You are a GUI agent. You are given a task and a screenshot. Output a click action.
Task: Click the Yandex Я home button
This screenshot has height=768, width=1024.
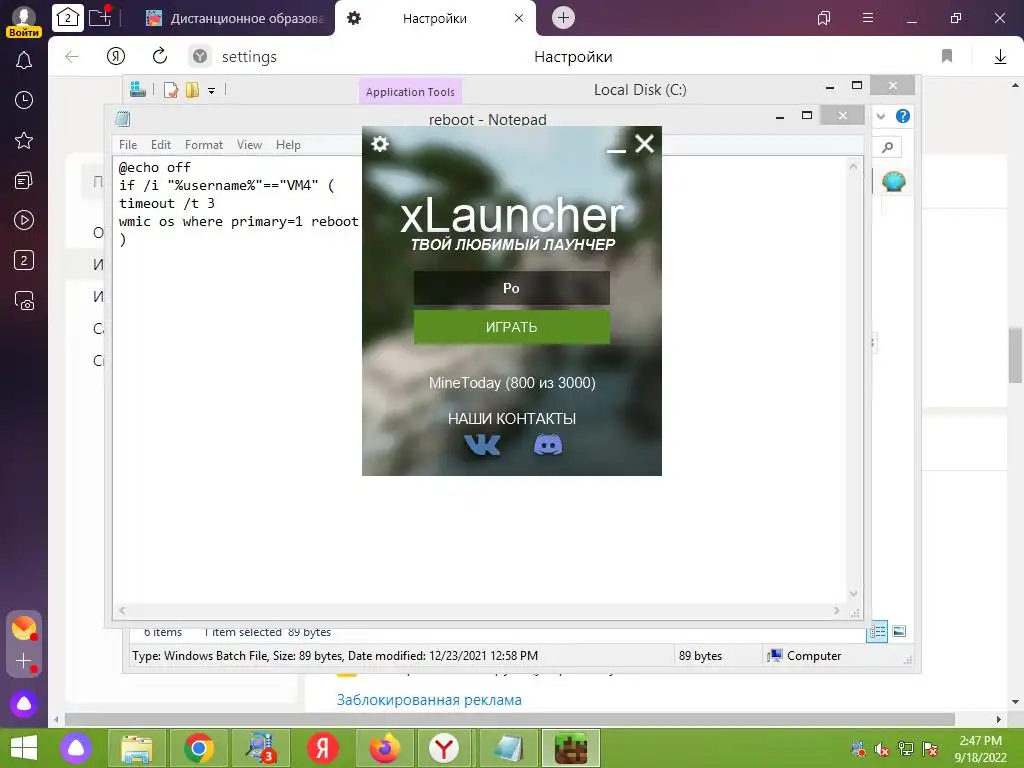click(116, 57)
